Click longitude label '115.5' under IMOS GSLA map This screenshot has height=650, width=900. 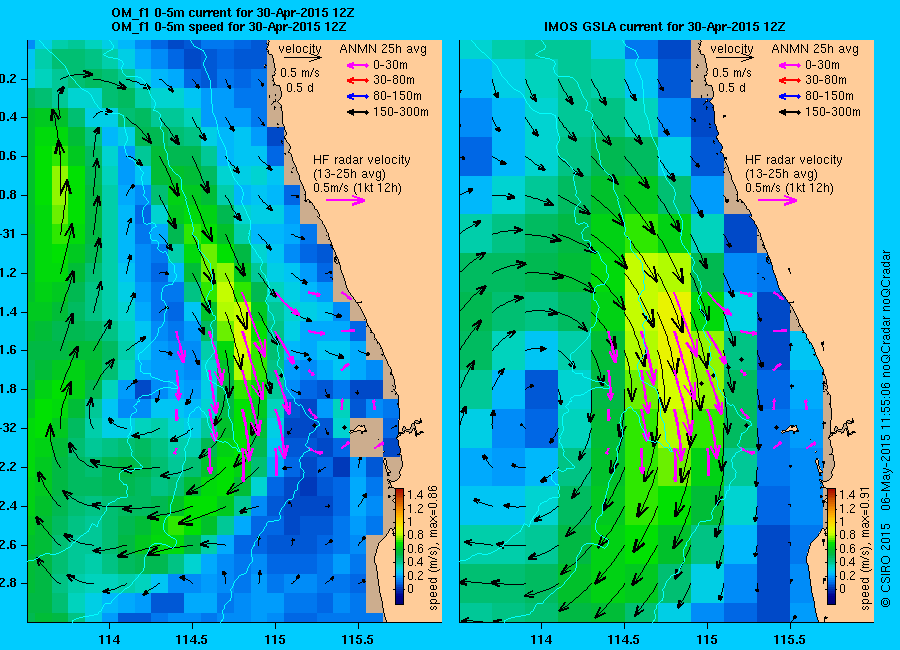point(790,640)
